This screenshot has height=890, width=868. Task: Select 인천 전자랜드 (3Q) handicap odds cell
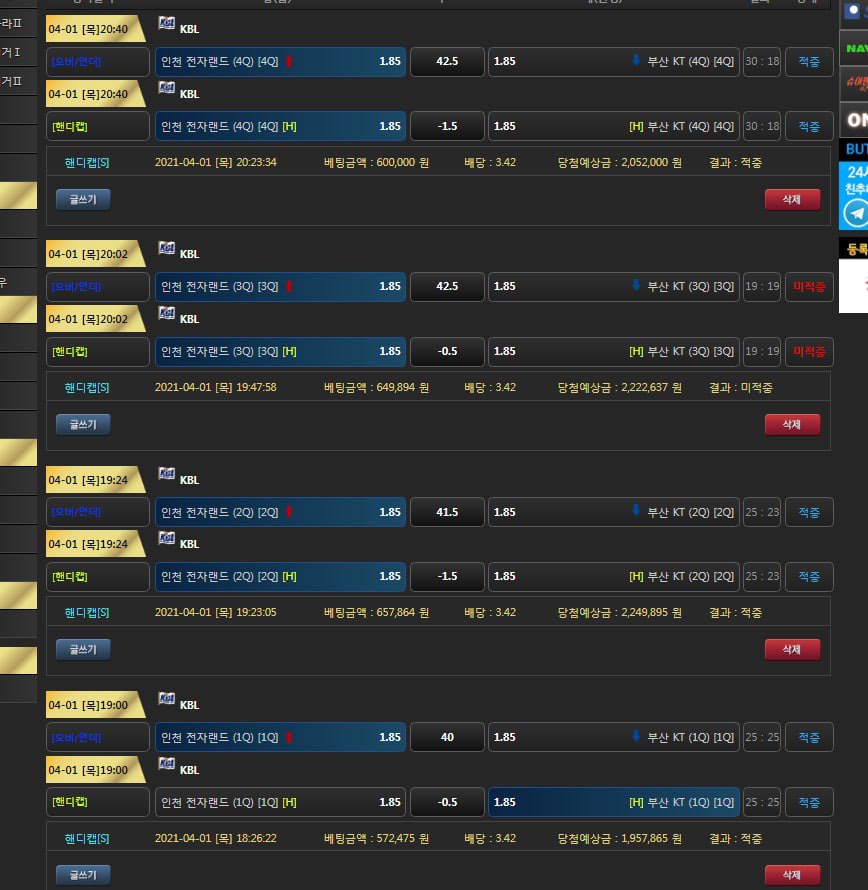pos(280,352)
